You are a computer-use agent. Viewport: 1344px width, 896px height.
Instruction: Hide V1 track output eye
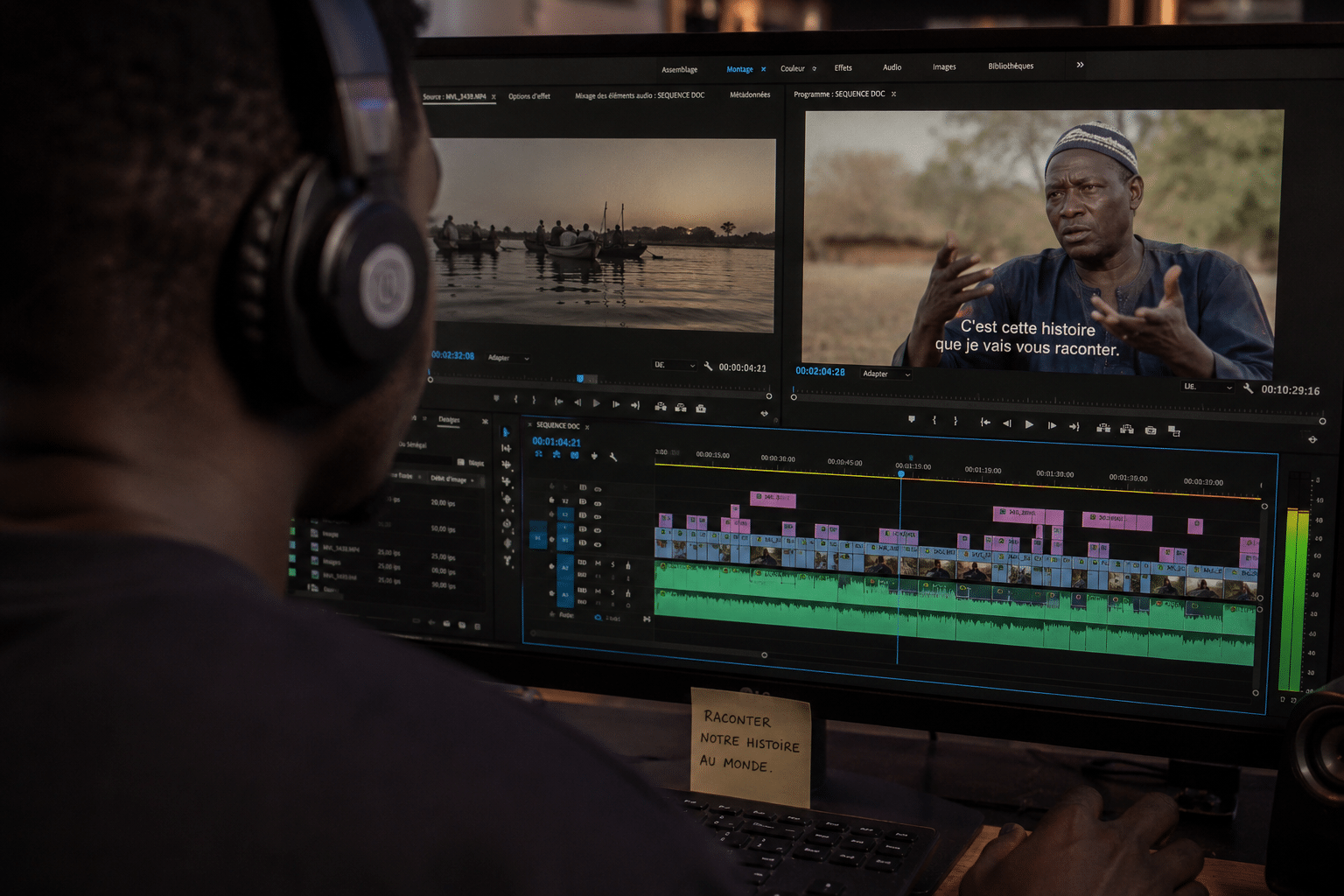click(x=598, y=544)
